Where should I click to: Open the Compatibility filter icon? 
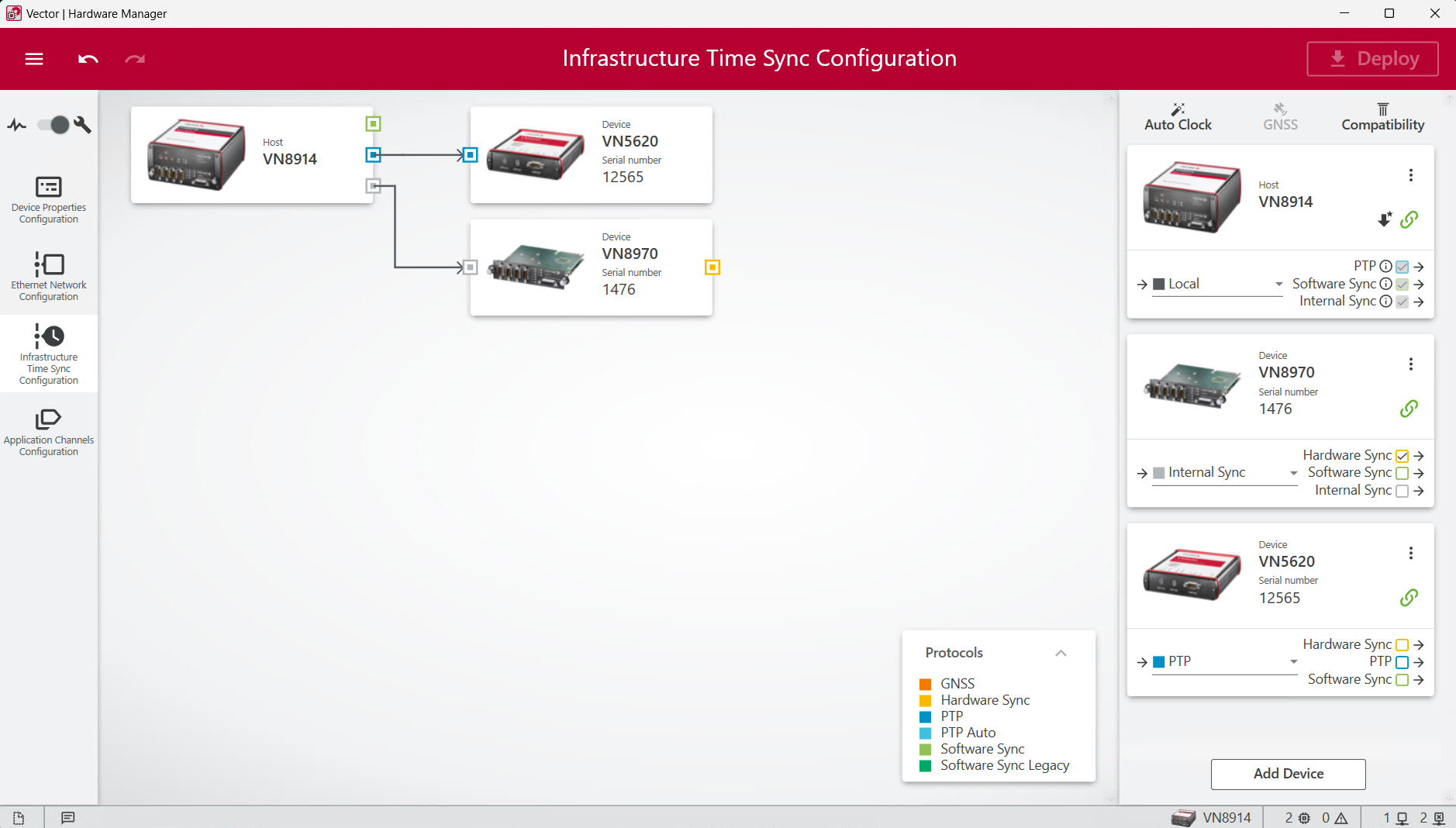(x=1382, y=109)
